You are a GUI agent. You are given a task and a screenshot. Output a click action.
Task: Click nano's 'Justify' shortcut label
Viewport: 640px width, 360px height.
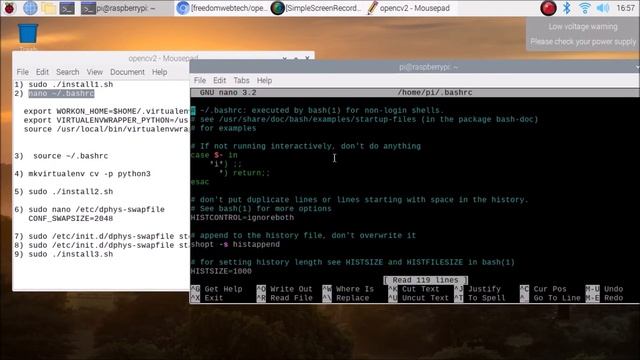[x=484, y=289]
